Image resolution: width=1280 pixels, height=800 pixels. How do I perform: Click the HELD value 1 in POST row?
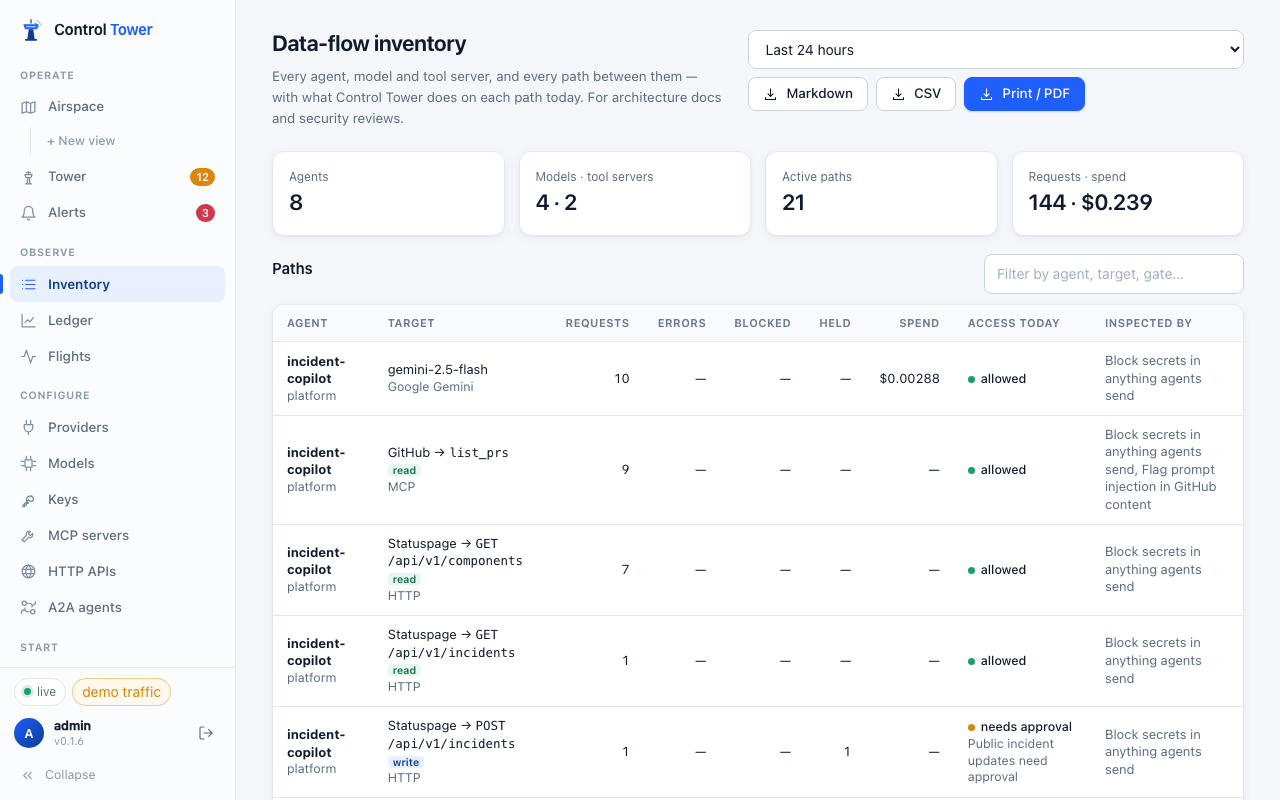click(x=846, y=752)
